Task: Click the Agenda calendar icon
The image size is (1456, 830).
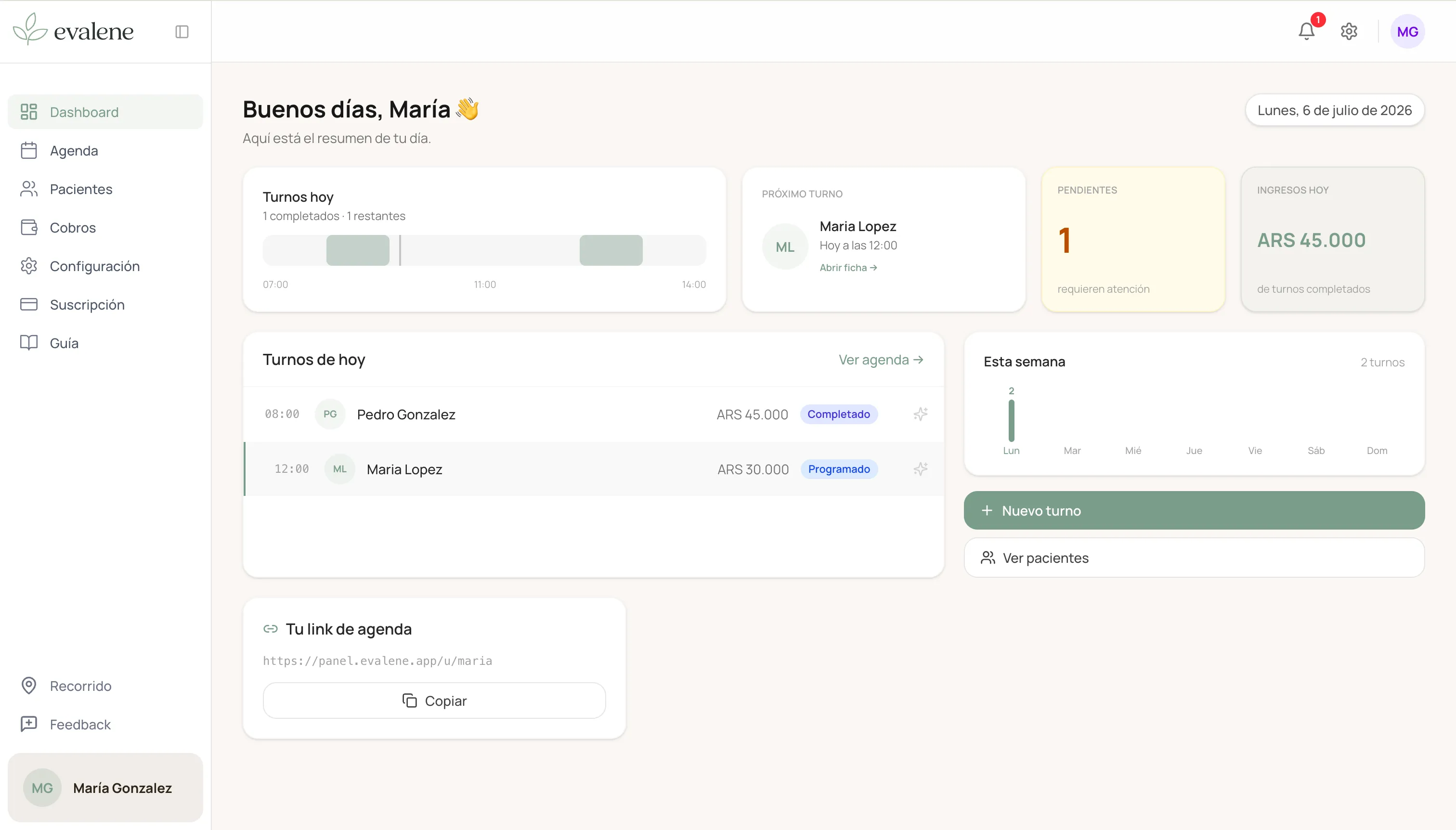Action: 28,151
